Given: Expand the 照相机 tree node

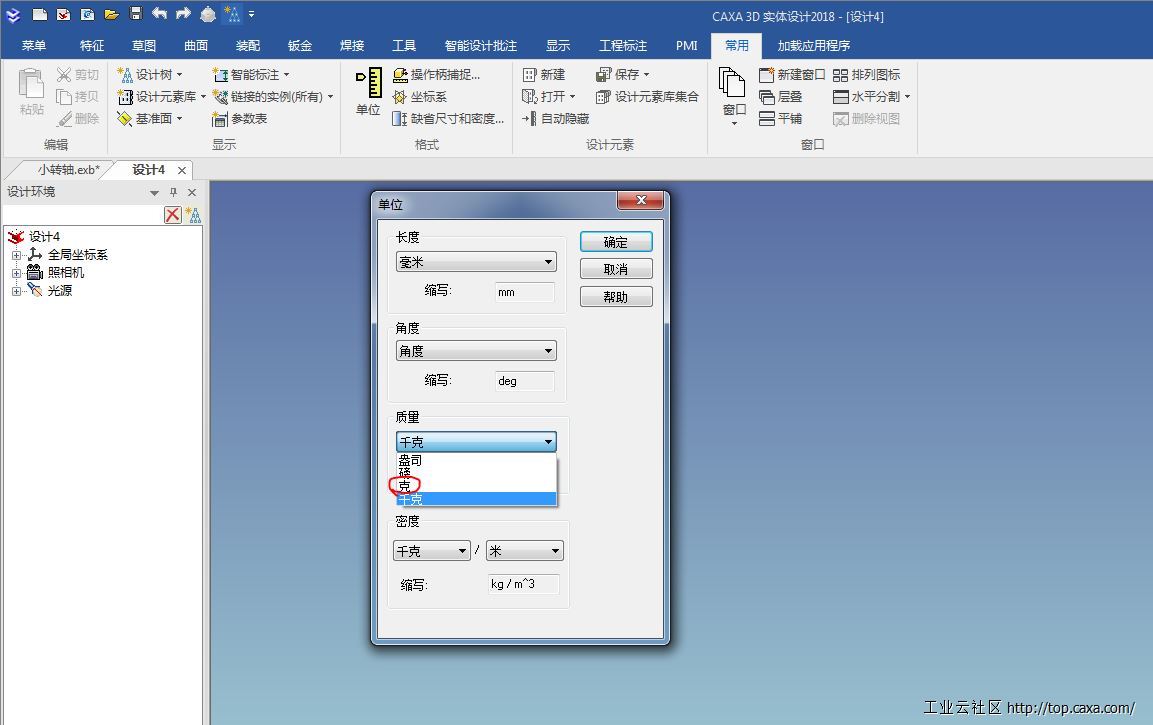Looking at the screenshot, I should tap(16, 273).
